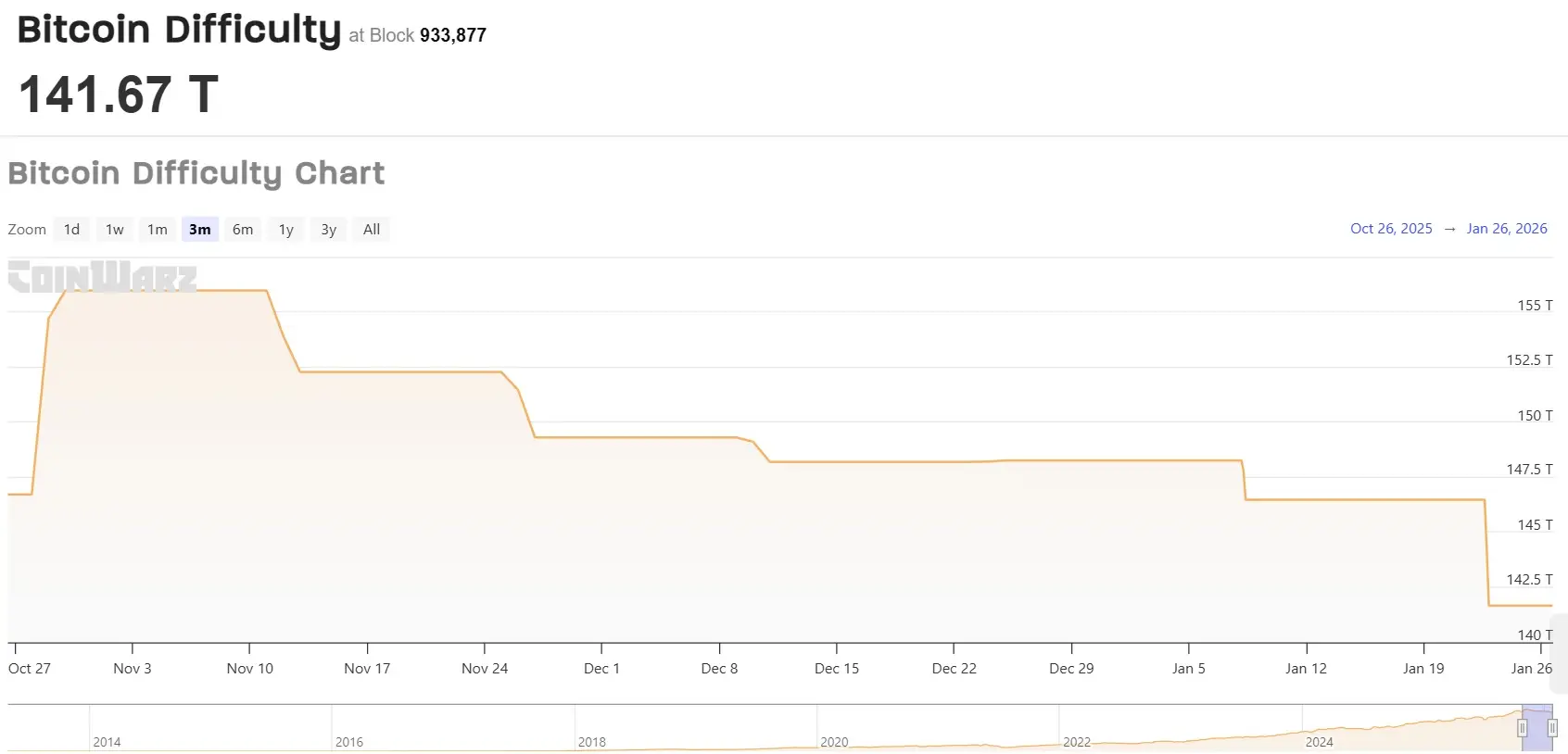Viewport: 1568px width, 754px height.
Task: Click the 2022 label in navigator timeline
Action: coord(1077,742)
